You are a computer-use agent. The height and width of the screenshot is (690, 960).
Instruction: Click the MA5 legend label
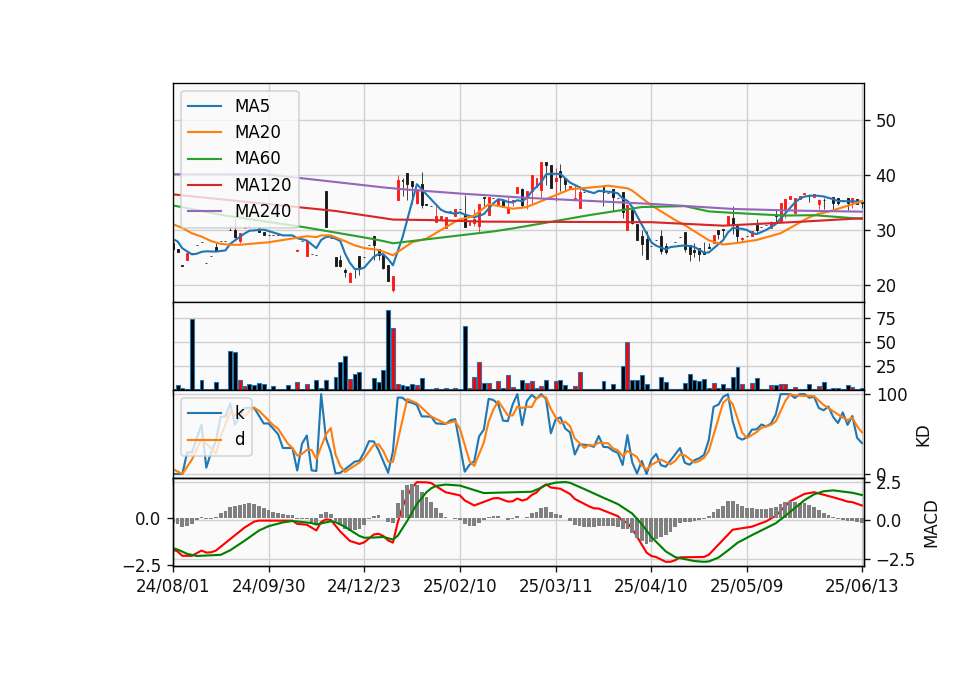pos(252,106)
